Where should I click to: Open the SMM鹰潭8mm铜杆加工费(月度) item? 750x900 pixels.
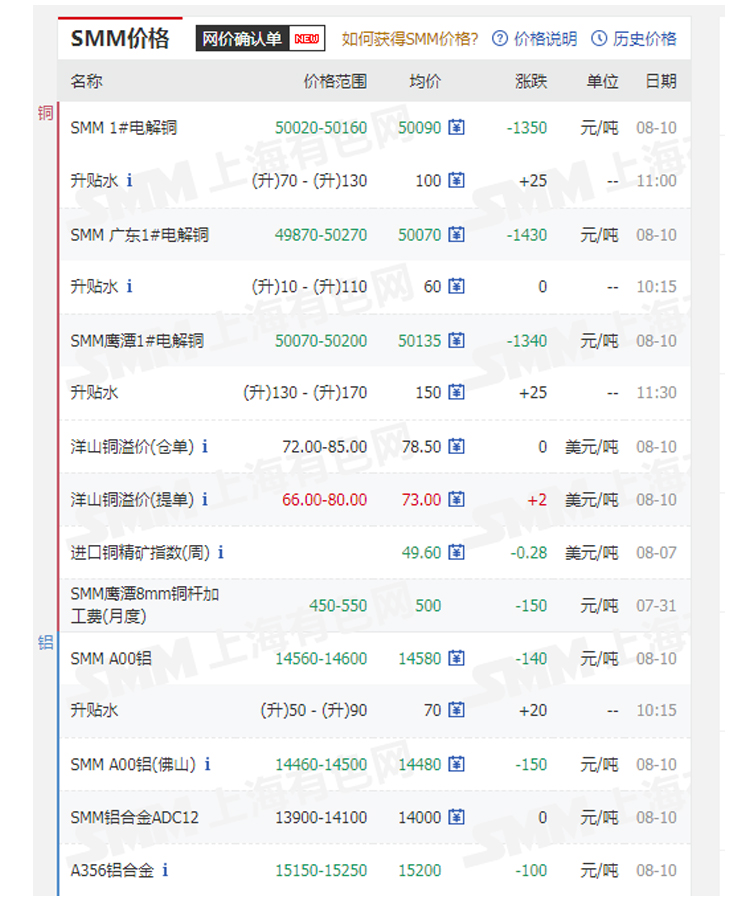[145, 605]
